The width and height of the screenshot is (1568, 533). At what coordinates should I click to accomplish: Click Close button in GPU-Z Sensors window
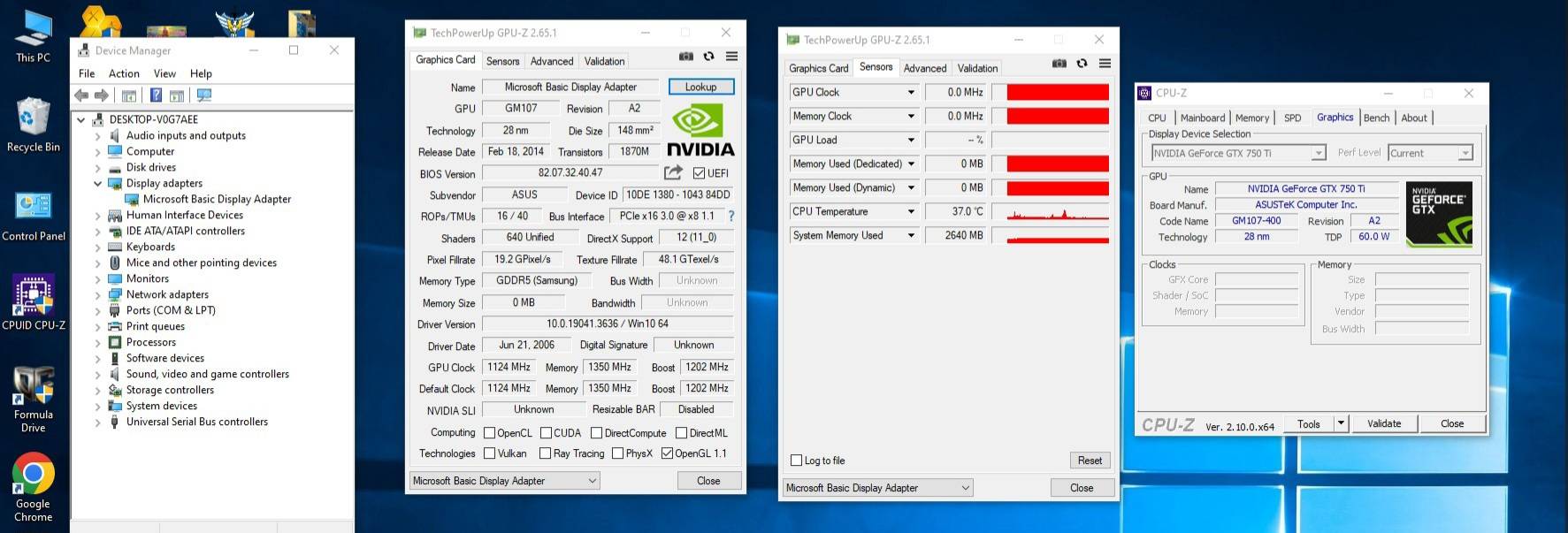1082,488
